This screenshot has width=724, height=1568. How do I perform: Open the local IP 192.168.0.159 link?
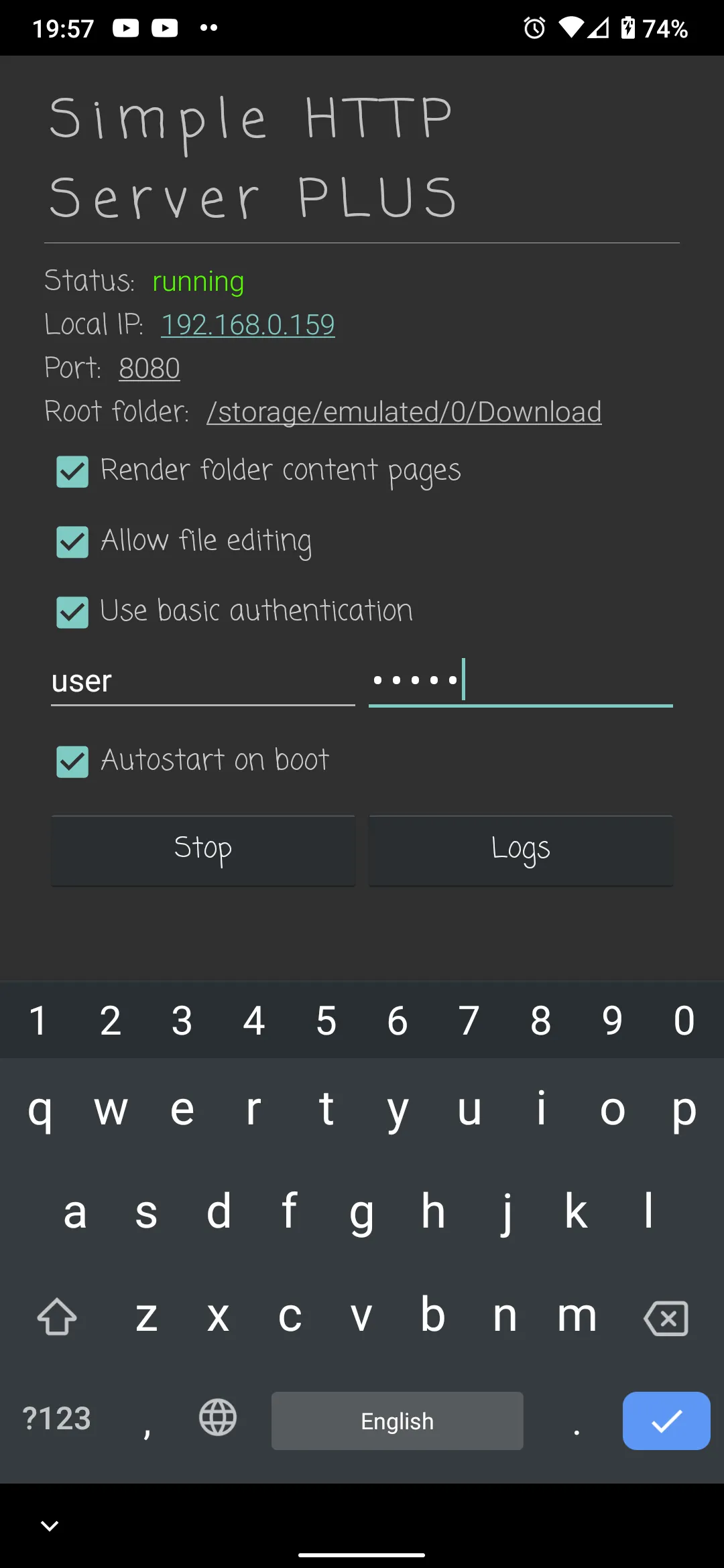click(x=248, y=325)
